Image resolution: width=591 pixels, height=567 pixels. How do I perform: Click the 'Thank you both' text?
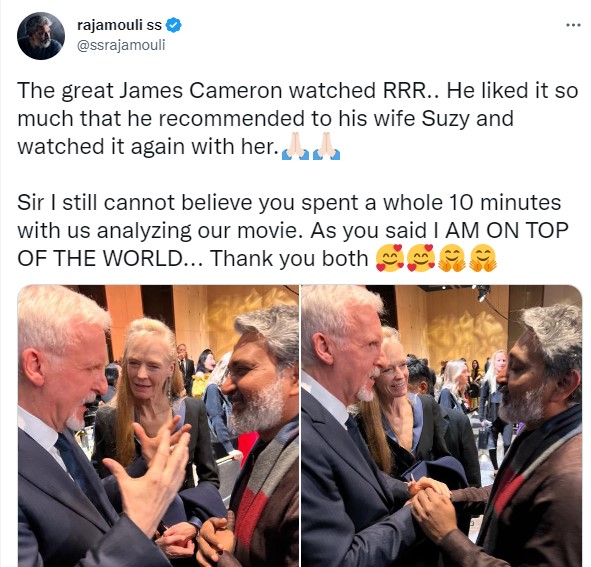click(x=289, y=259)
